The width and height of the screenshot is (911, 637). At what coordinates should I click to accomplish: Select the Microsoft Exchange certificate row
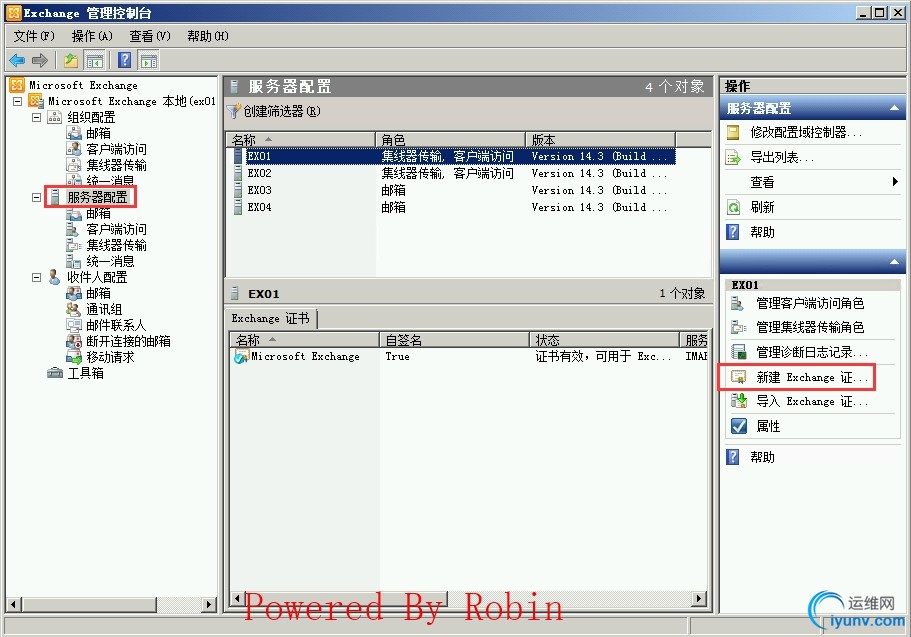click(x=469, y=356)
